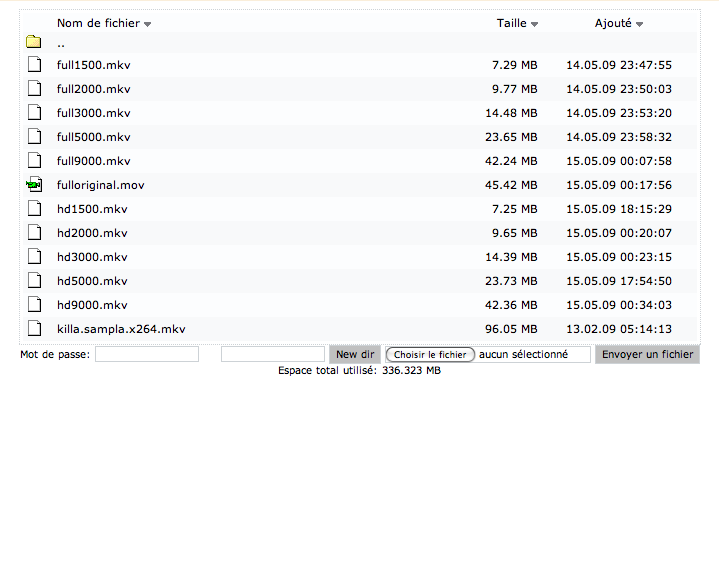Open the hd3000.mkv file link
Screen dimensions: 719x577
click(x=92, y=257)
